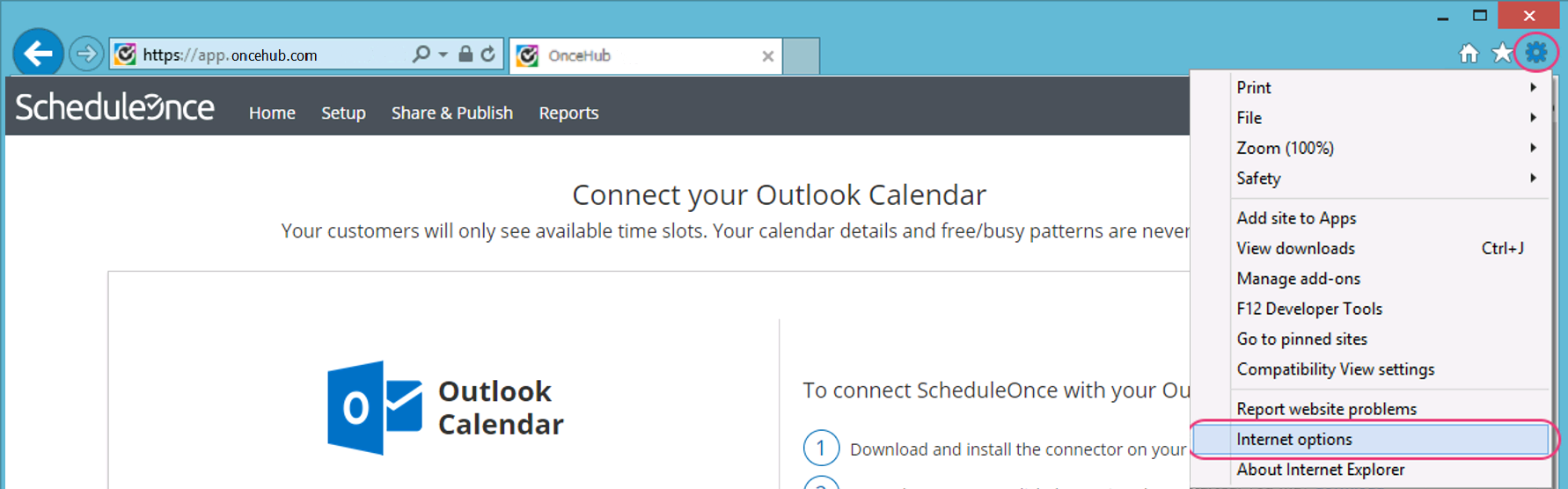1568x489 pixels.
Task: Choose Manage add-ons menu entry
Action: (1298, 279)
